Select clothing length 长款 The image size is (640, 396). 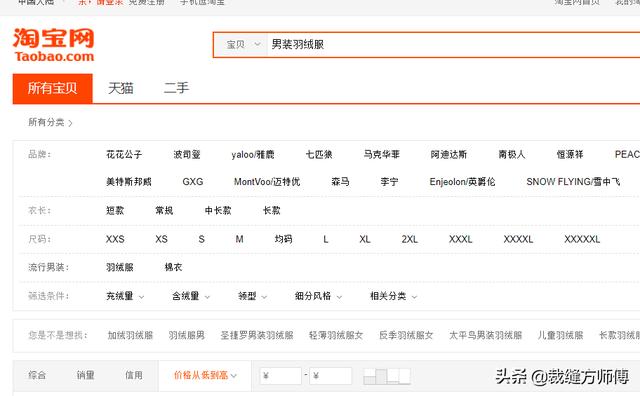(x=272, y=211)
